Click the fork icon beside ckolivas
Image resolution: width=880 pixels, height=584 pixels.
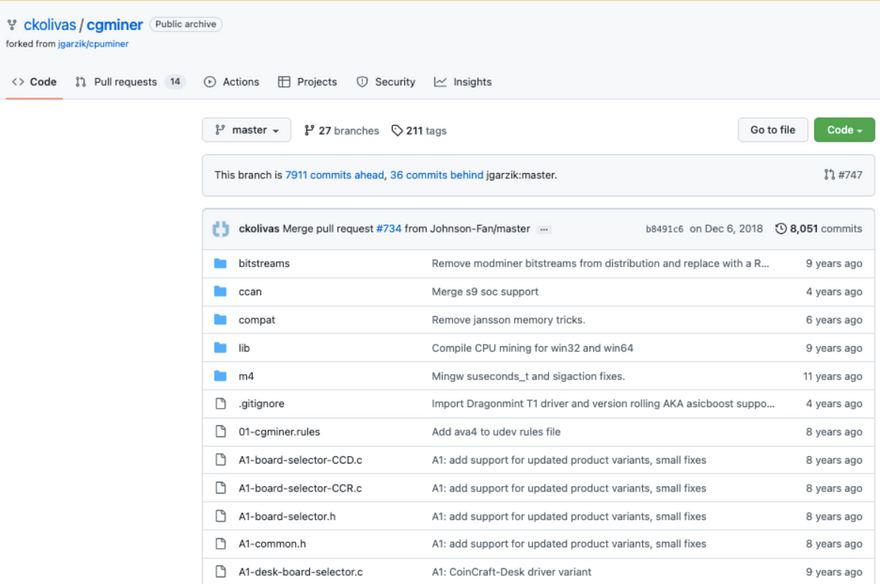pos(12,25)
